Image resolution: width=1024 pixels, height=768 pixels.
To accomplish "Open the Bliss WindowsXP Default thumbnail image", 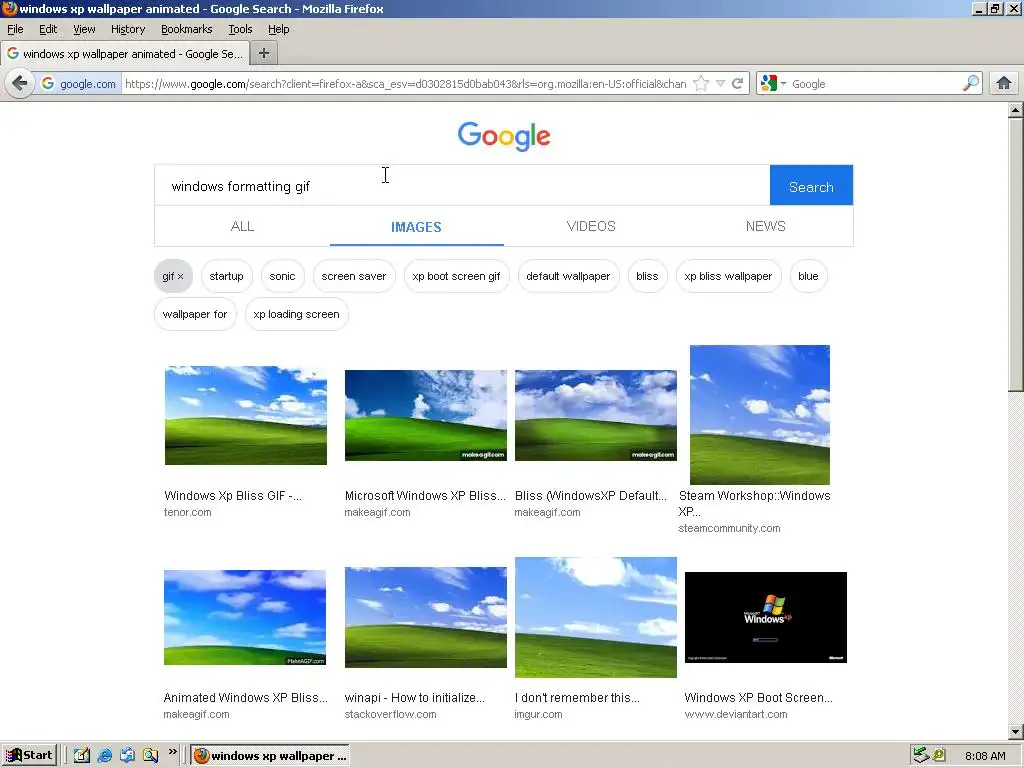I will pyautogui.click(x=596, y=415).
